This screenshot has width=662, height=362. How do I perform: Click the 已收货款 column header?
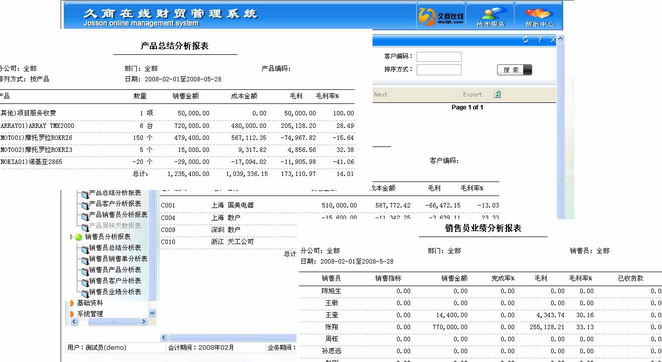pyautogui.click(x=630, y=278)
